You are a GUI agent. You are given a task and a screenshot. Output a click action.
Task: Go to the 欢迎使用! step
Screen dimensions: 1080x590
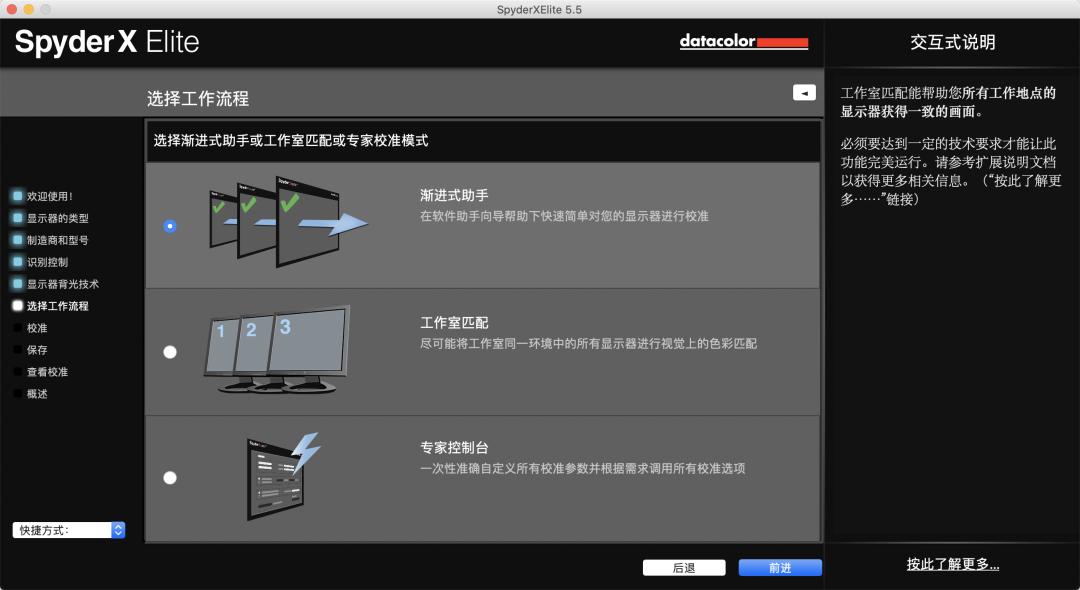(x=50, y=196)
